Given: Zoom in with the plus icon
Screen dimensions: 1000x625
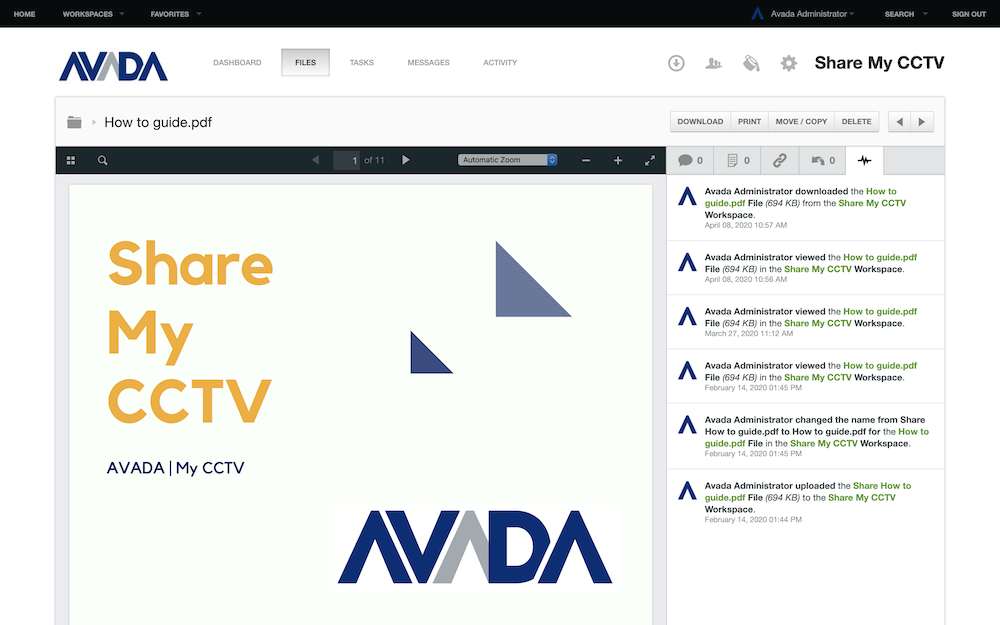Looking at the screenshot, I should click(618, 160).
